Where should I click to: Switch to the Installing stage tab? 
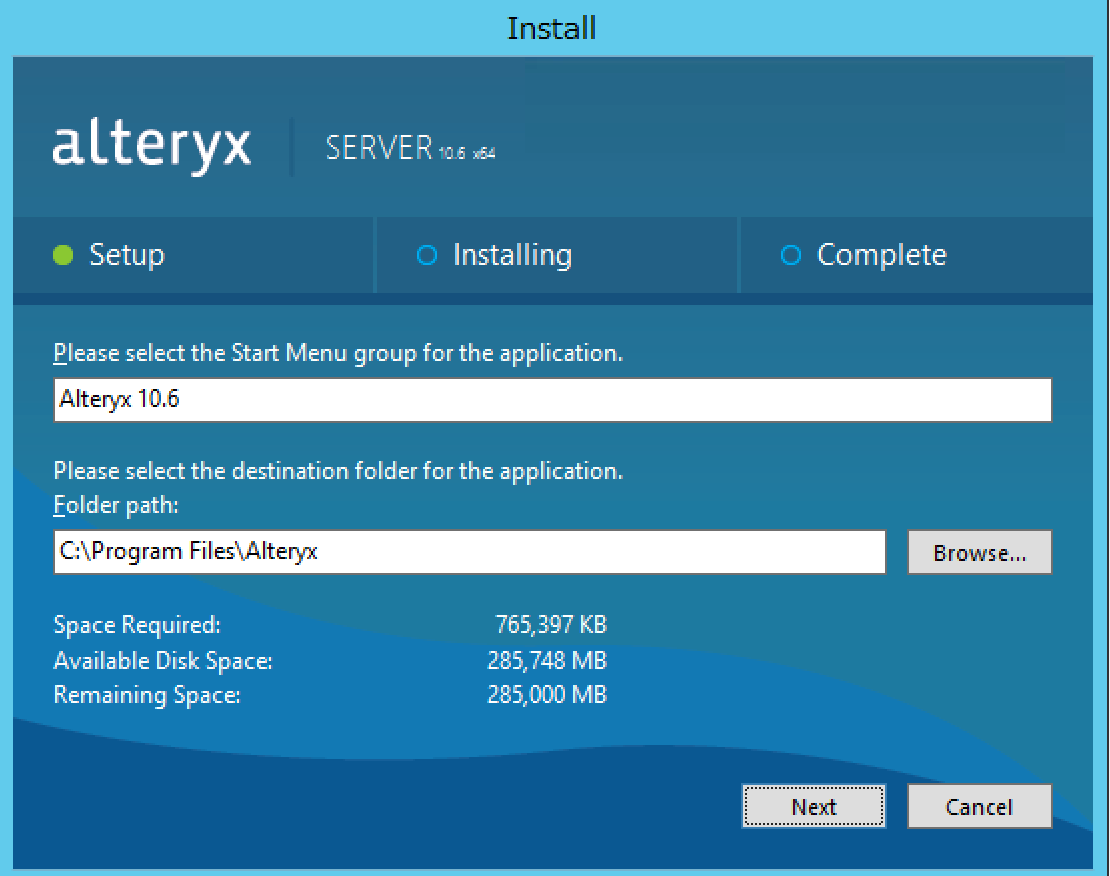(x=555, y=255)
